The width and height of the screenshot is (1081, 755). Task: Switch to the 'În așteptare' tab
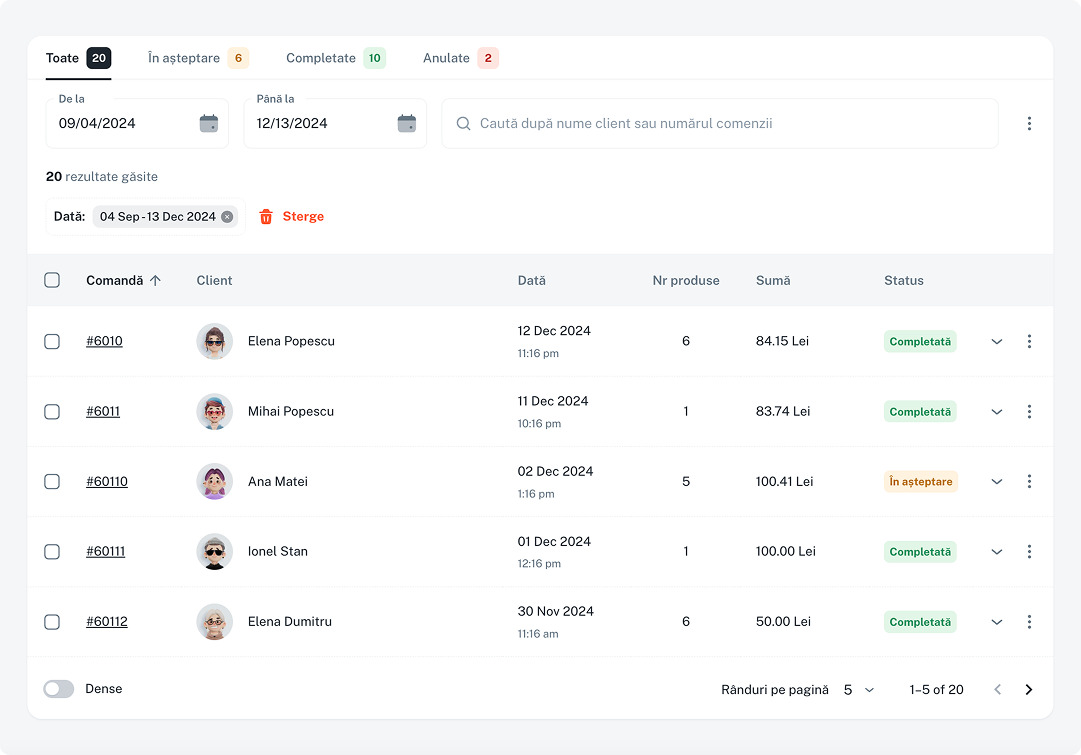[x=197, y=58]
